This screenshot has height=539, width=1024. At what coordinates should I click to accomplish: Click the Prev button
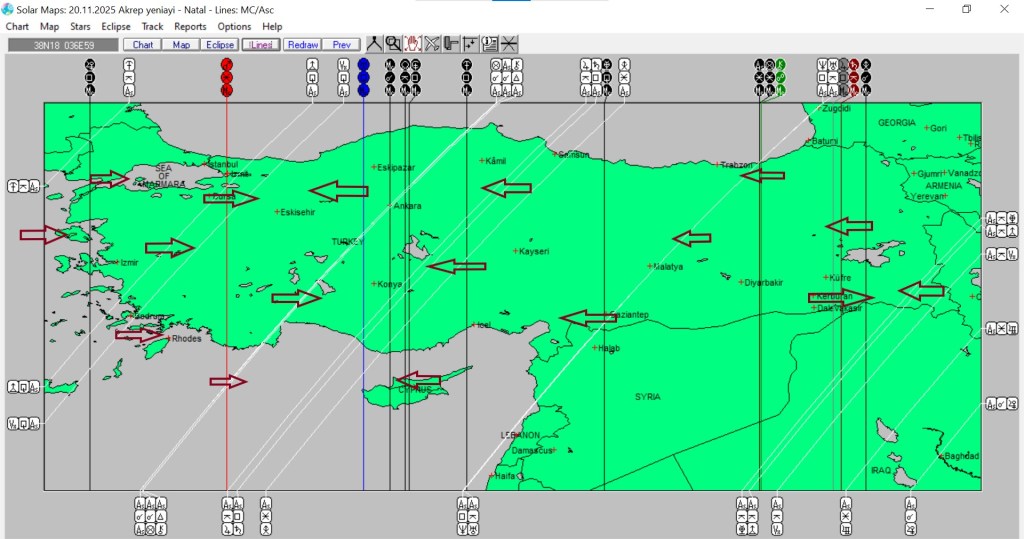[341, 45]
